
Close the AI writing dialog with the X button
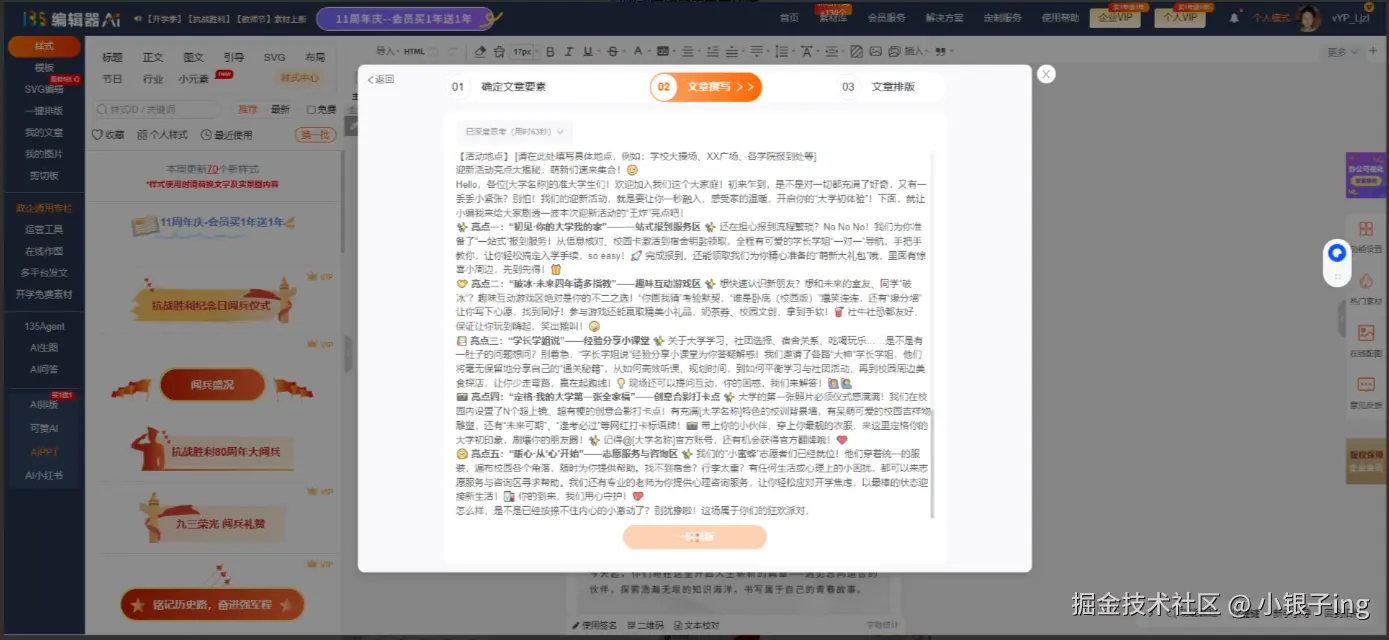(x=1046, y=74)
